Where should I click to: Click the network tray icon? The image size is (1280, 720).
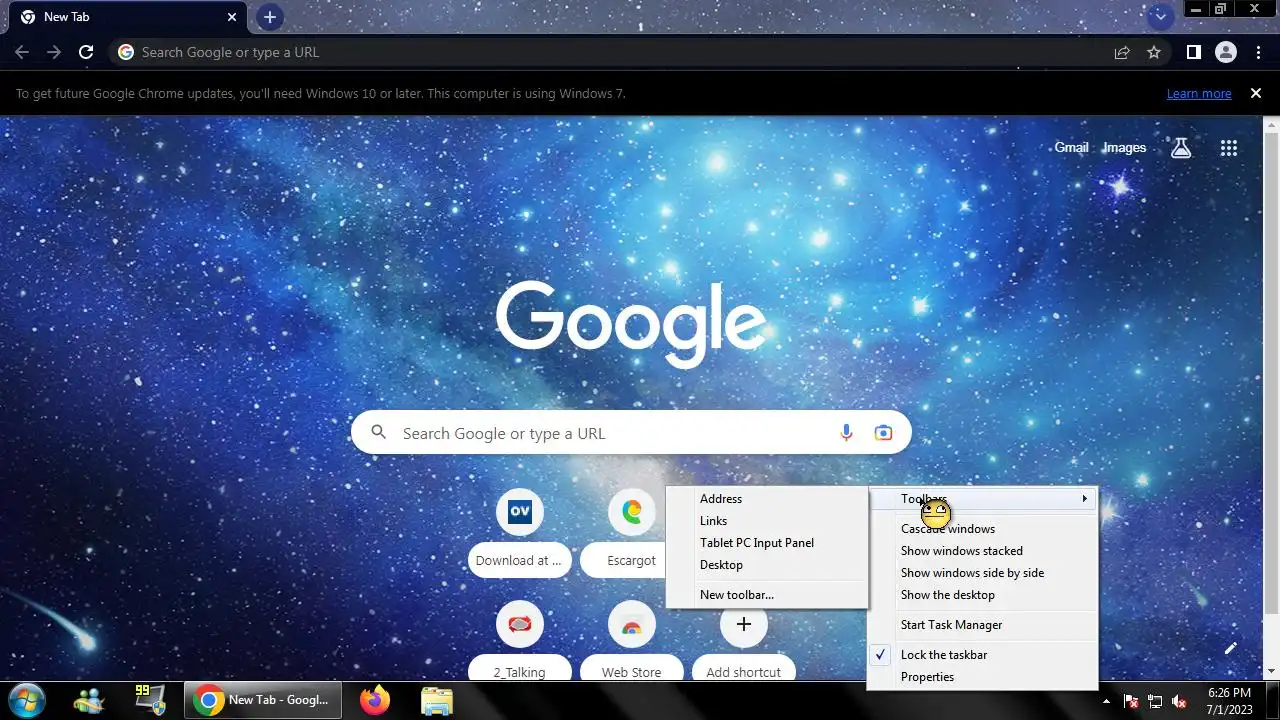(x=1155, y=701)
